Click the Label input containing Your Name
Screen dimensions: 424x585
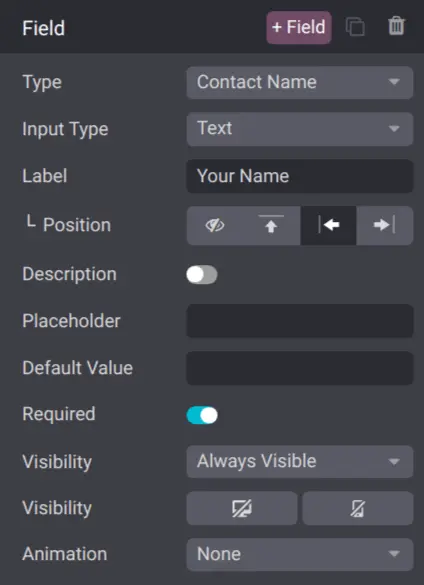(300, 176)
